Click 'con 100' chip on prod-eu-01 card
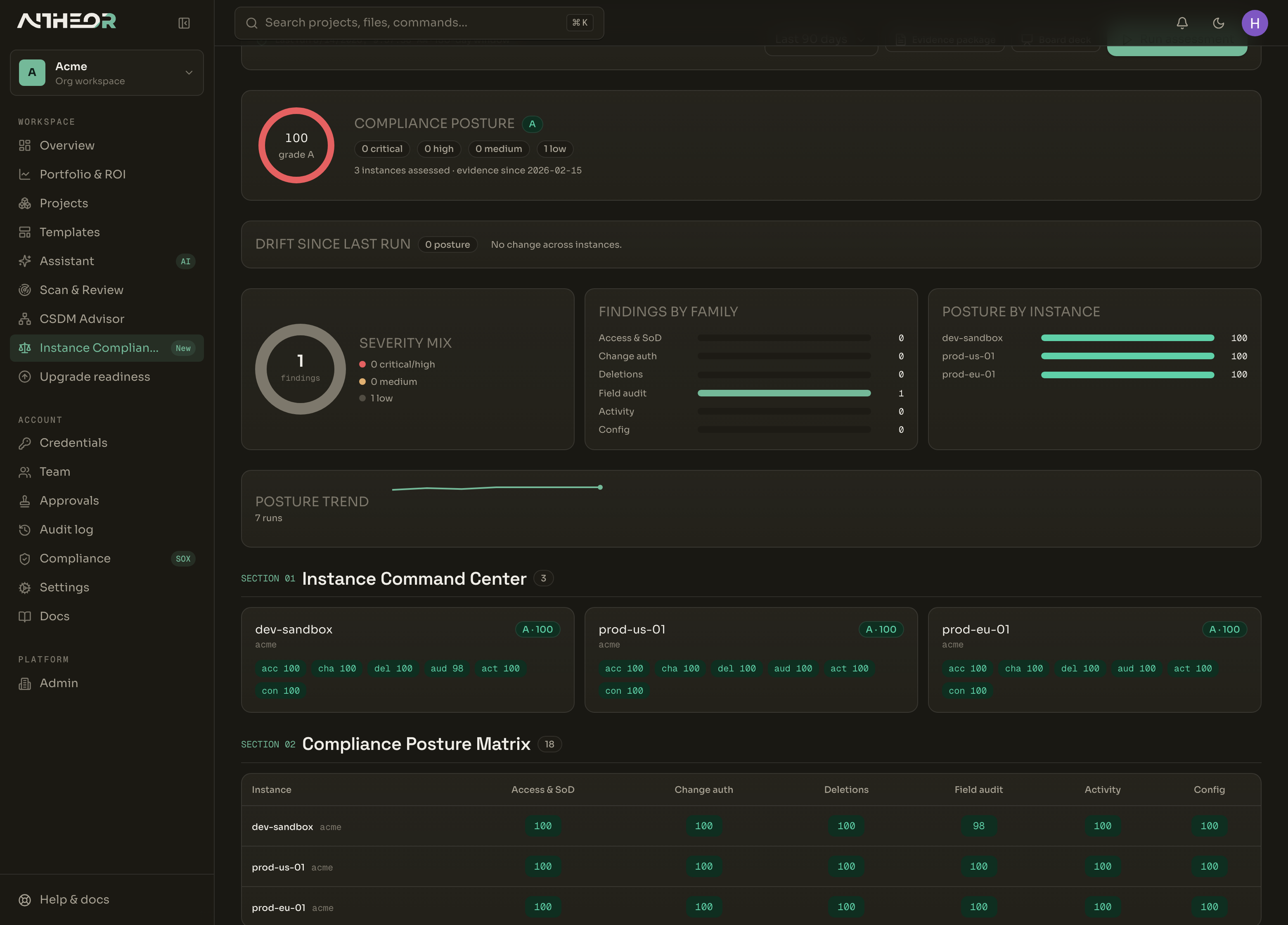 [968, 690]
